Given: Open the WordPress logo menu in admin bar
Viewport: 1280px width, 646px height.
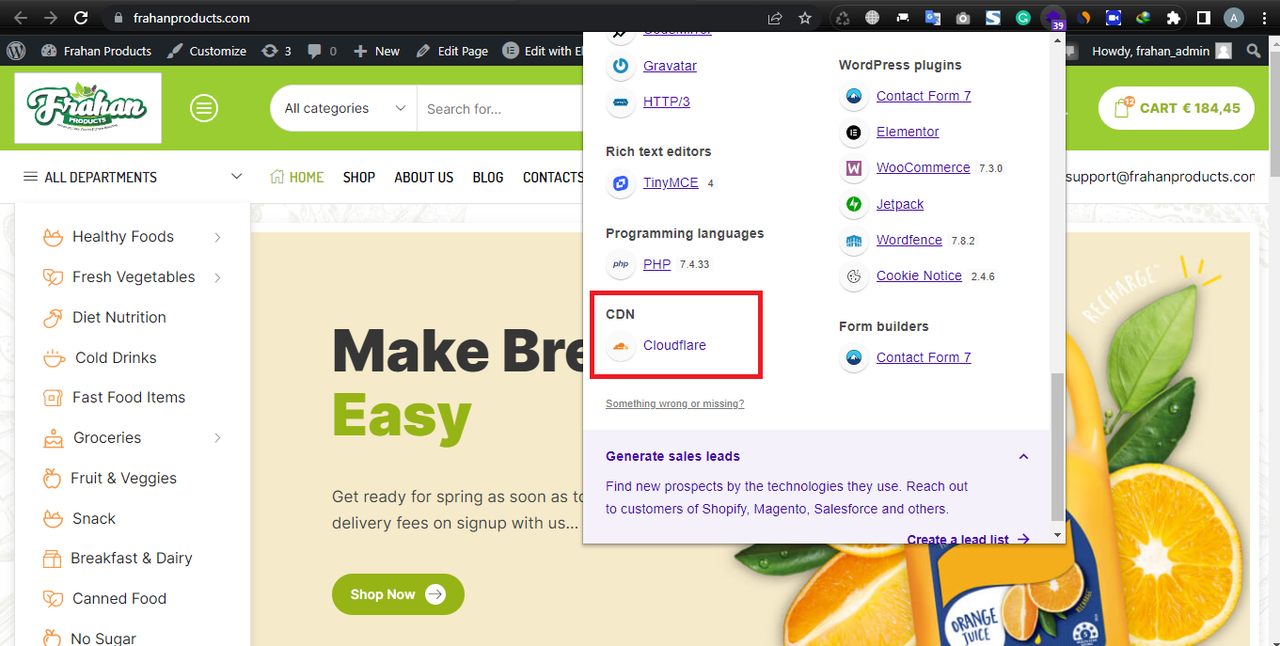Looking at the screenshot, I should (x=16, y=51).
